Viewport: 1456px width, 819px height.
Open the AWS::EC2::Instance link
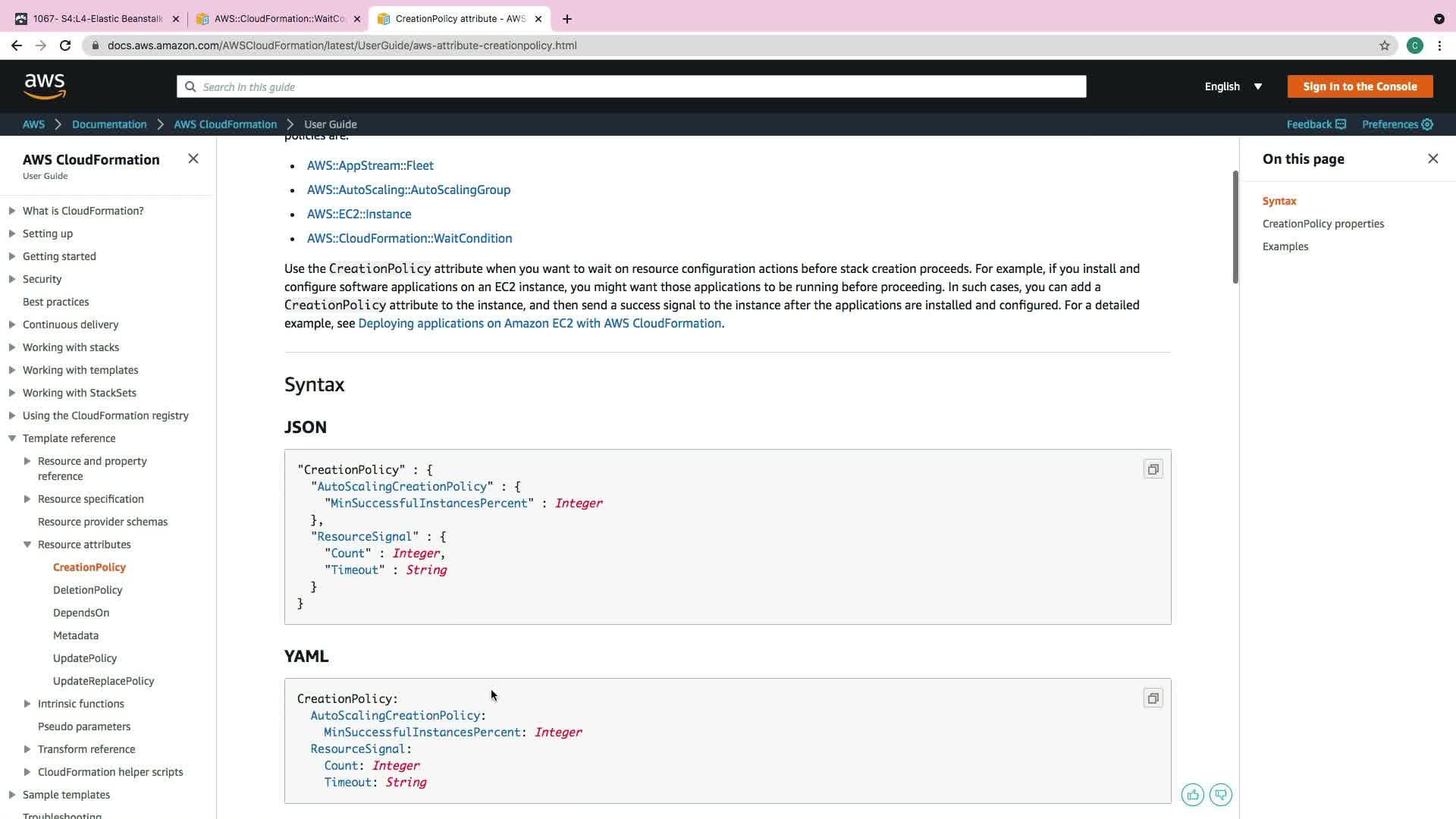pyautogui.click(x=359, y=214)
